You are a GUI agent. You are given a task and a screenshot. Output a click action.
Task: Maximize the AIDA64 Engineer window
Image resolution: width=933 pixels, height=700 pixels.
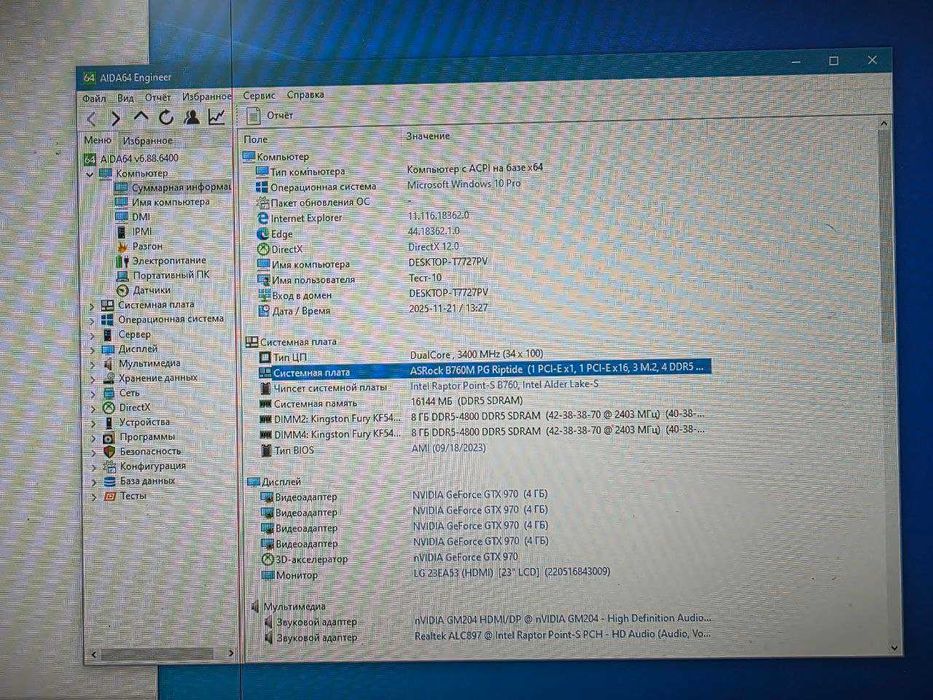[x=834, y=61]
